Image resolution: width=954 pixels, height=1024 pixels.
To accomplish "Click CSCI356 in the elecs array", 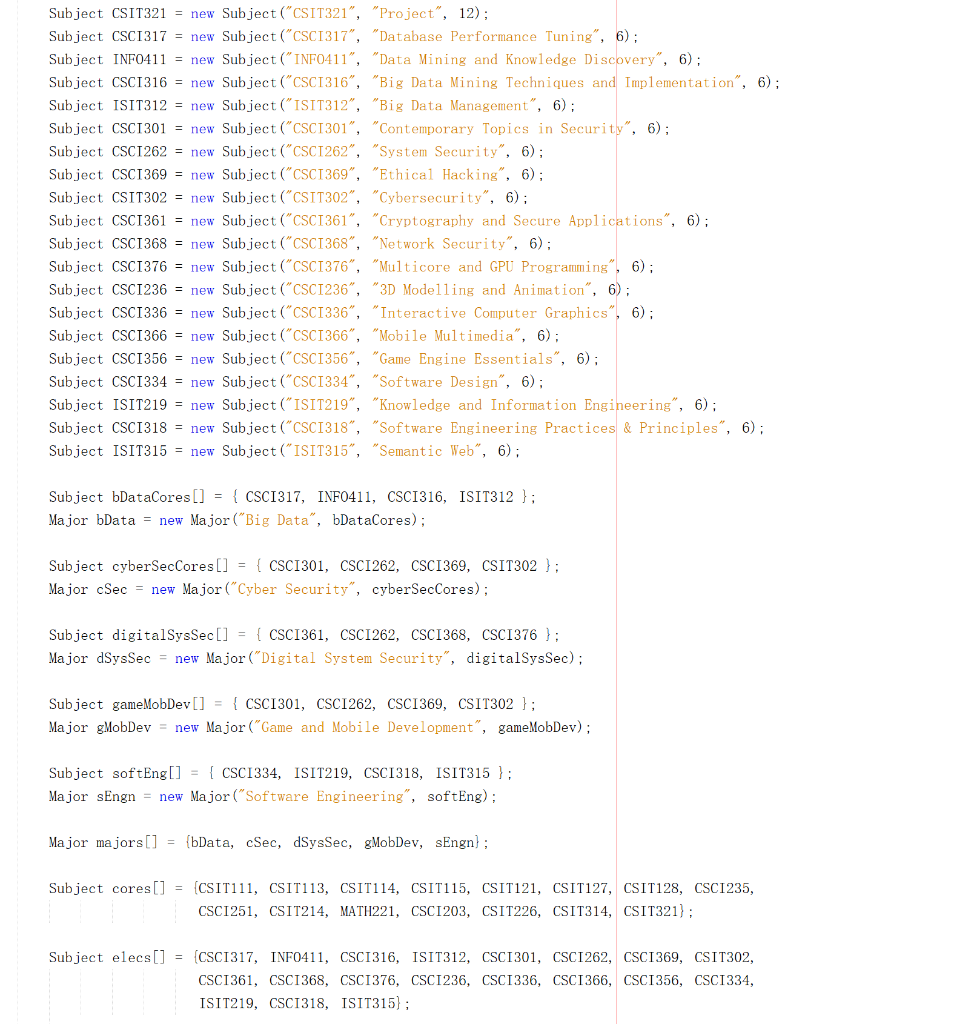I will [652, 981].
